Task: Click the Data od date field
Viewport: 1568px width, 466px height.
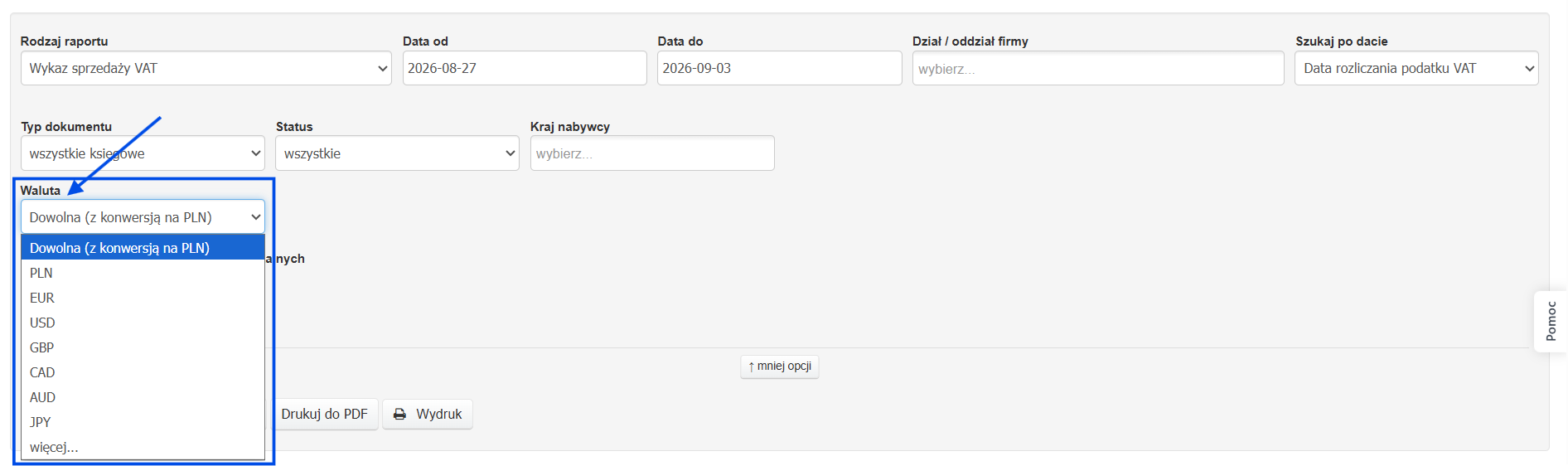Action: pos(525,68)
